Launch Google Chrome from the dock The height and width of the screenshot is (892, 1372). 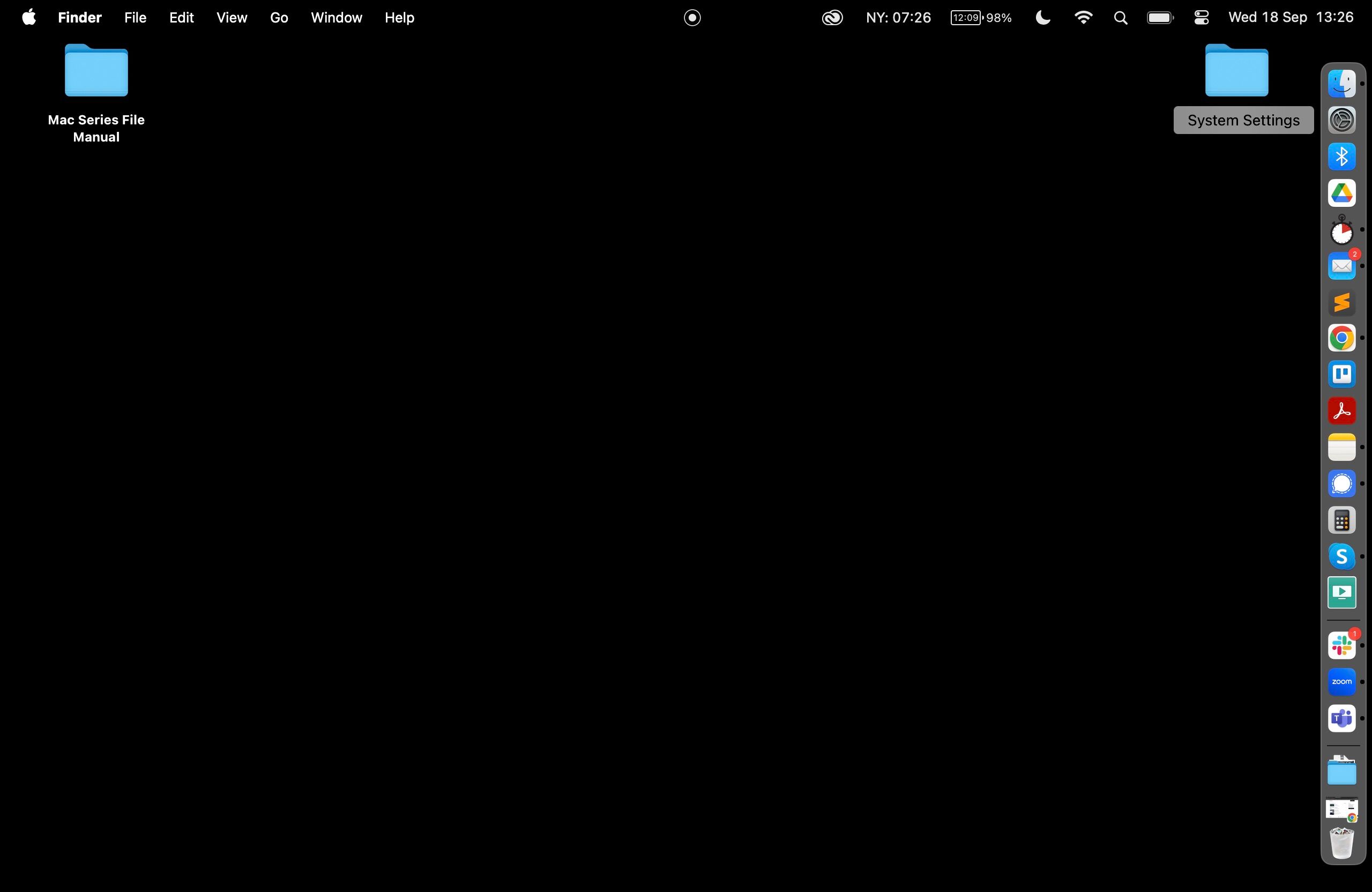(x=1341, y=338)
